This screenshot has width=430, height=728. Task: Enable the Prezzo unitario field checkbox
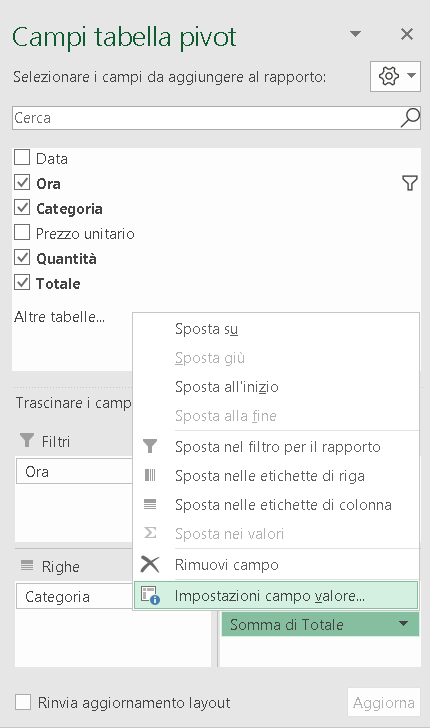(22, 232)
